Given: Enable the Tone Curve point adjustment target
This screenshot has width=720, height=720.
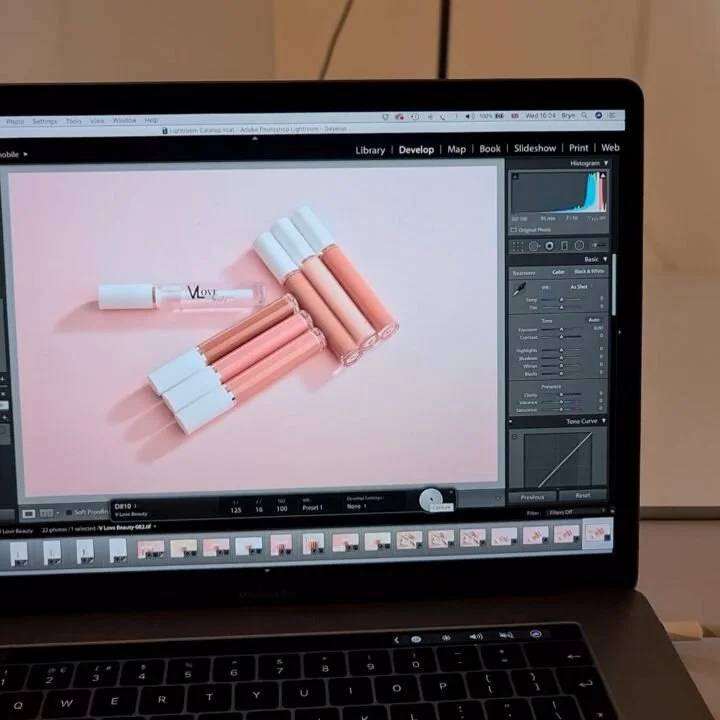Looking at the screenshot, I should [x=515, y=437].
